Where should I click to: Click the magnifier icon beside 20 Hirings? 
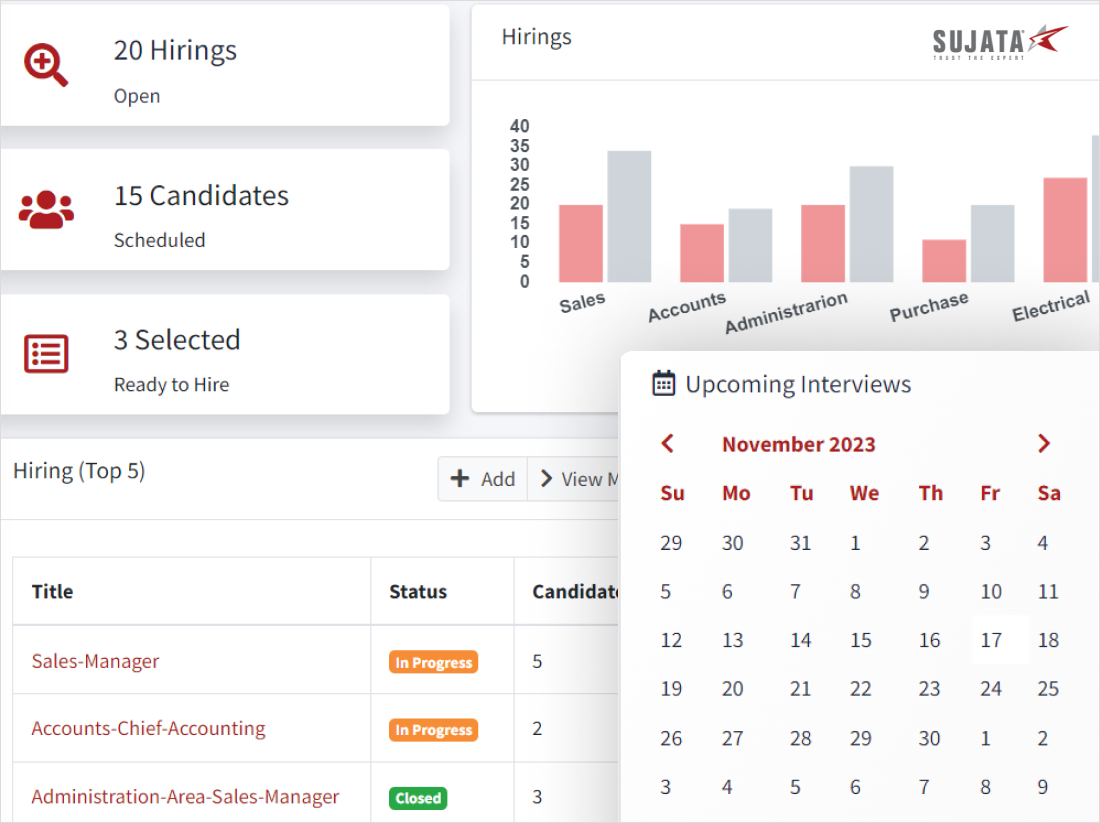click(x=46, y=66)
